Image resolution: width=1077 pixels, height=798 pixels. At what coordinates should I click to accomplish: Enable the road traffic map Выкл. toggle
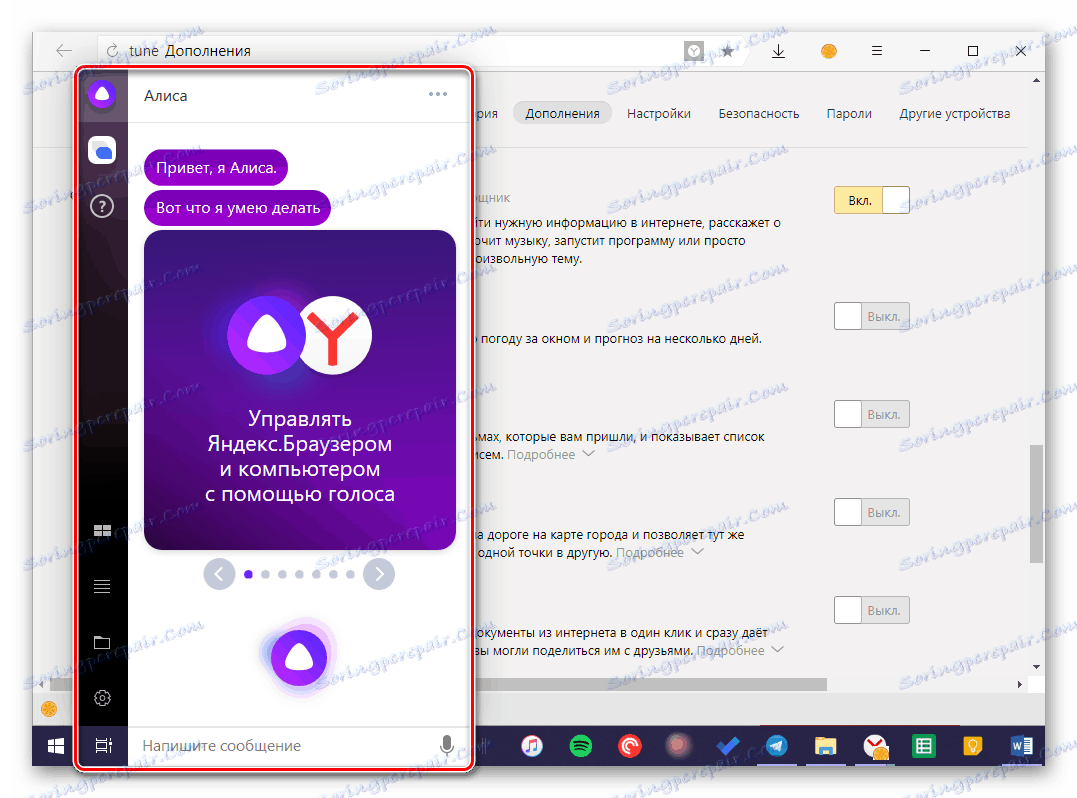click(x=872, y=512)
